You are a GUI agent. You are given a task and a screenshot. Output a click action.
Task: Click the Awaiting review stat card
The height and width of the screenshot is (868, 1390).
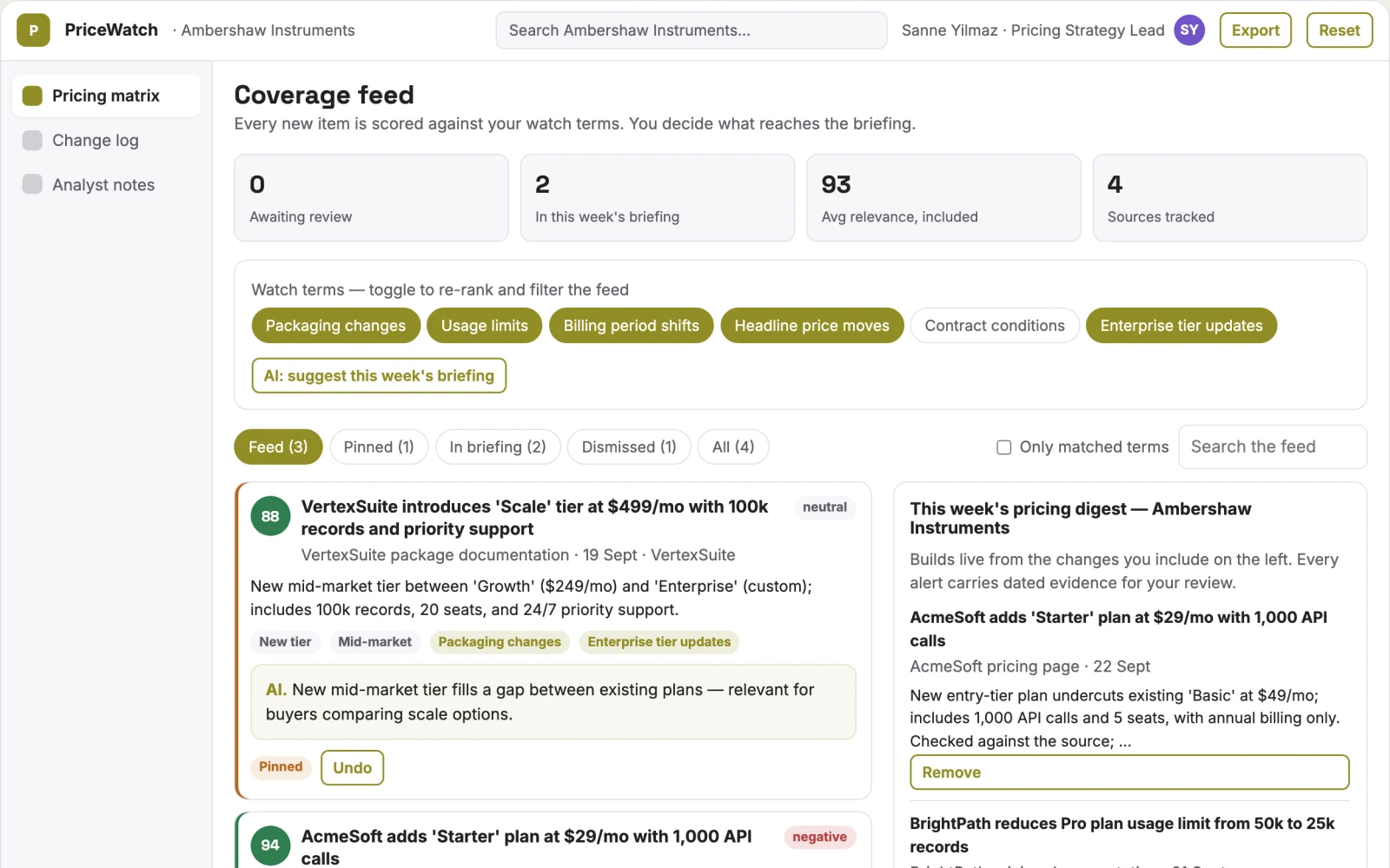[371, 198]
